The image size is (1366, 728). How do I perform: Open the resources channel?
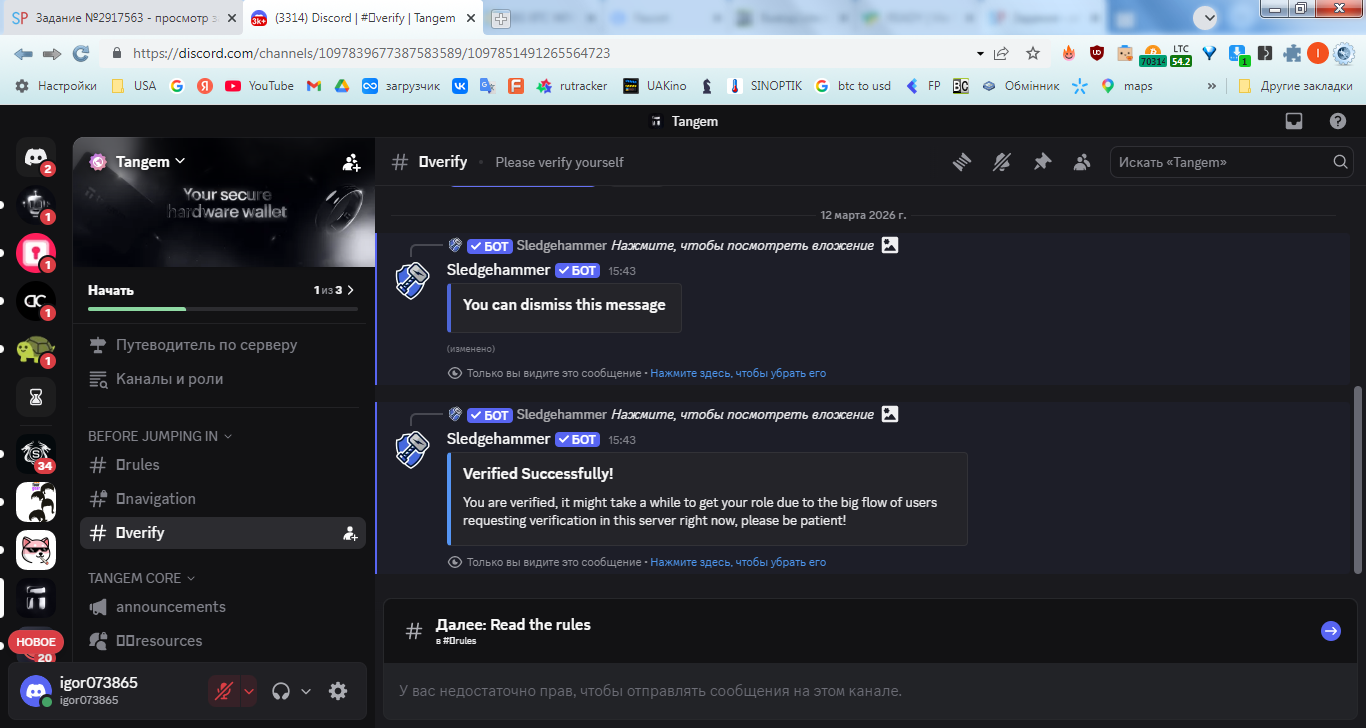pos(223,641)
